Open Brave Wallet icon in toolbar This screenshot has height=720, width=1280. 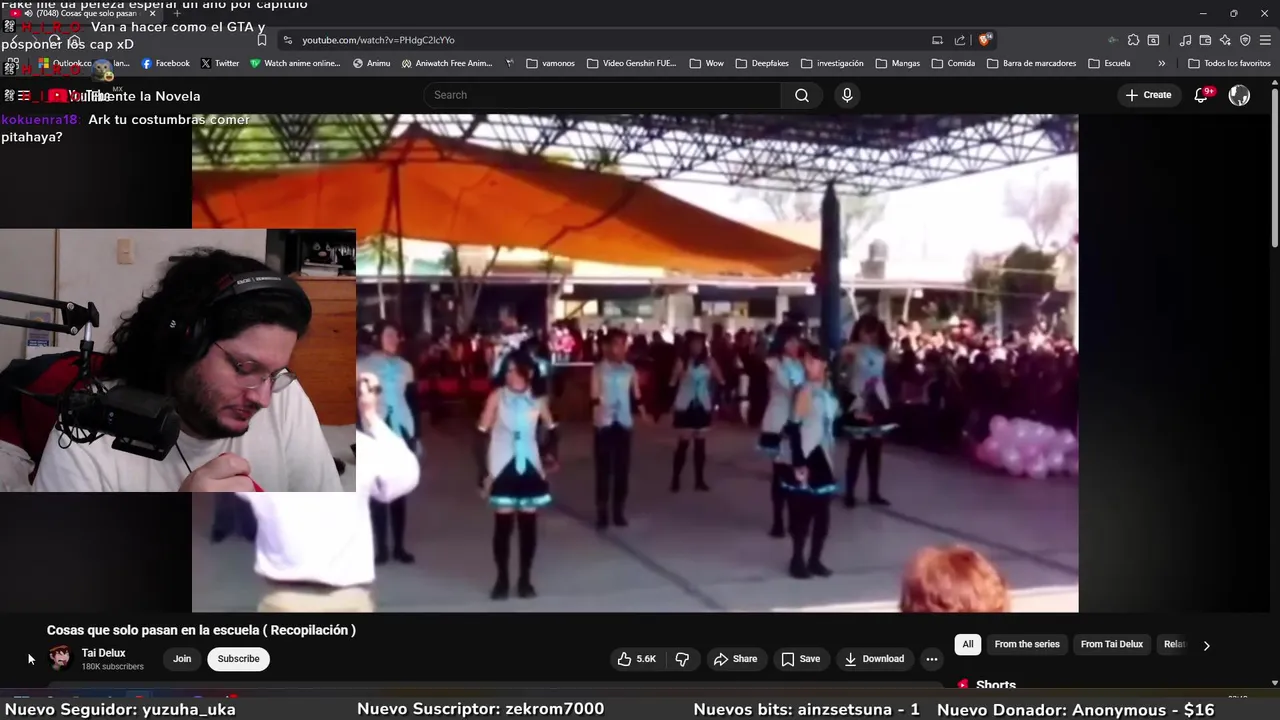click(1205, 40)
